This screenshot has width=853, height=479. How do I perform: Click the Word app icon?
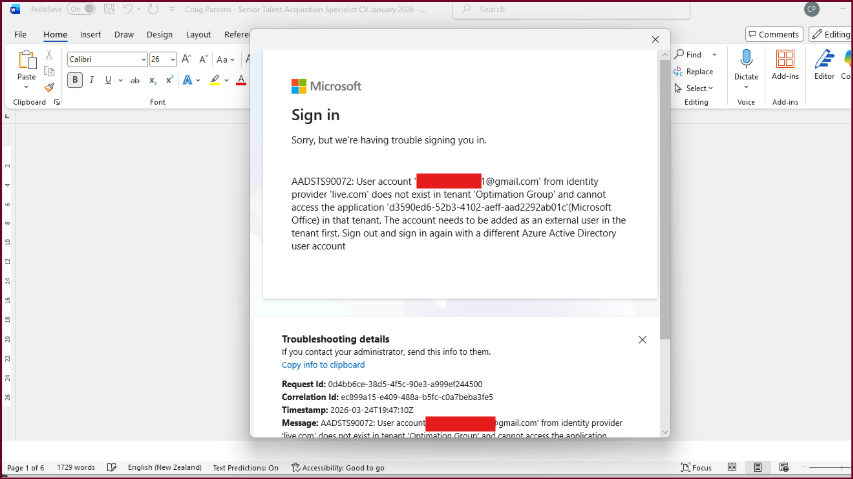[15, 9]
